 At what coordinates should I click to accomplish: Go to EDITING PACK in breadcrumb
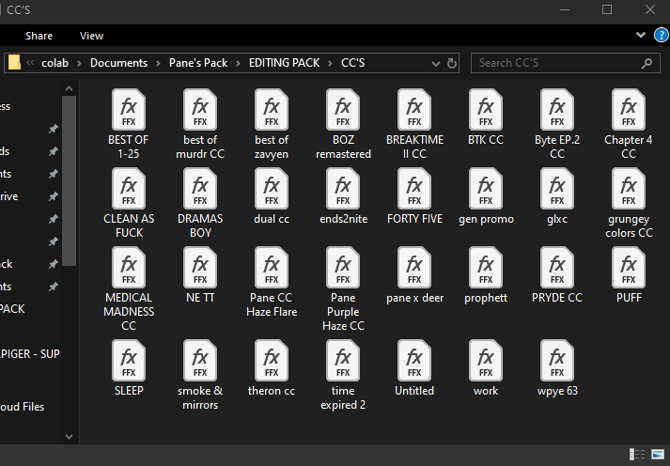[x=284, y=63]
